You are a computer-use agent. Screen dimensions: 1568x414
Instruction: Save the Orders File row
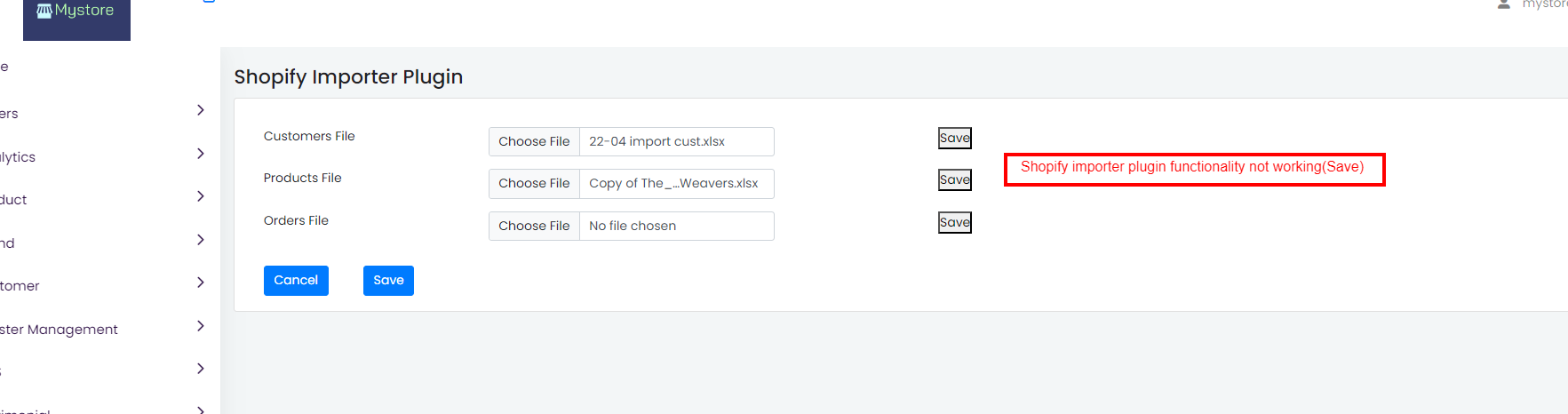[955, 222]
